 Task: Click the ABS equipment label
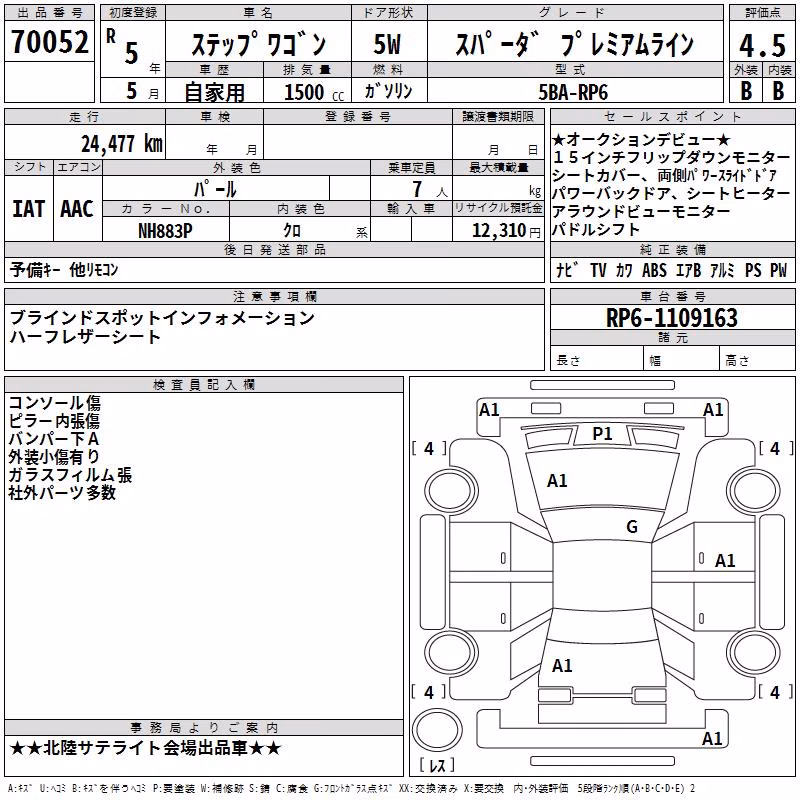(654, 270)
